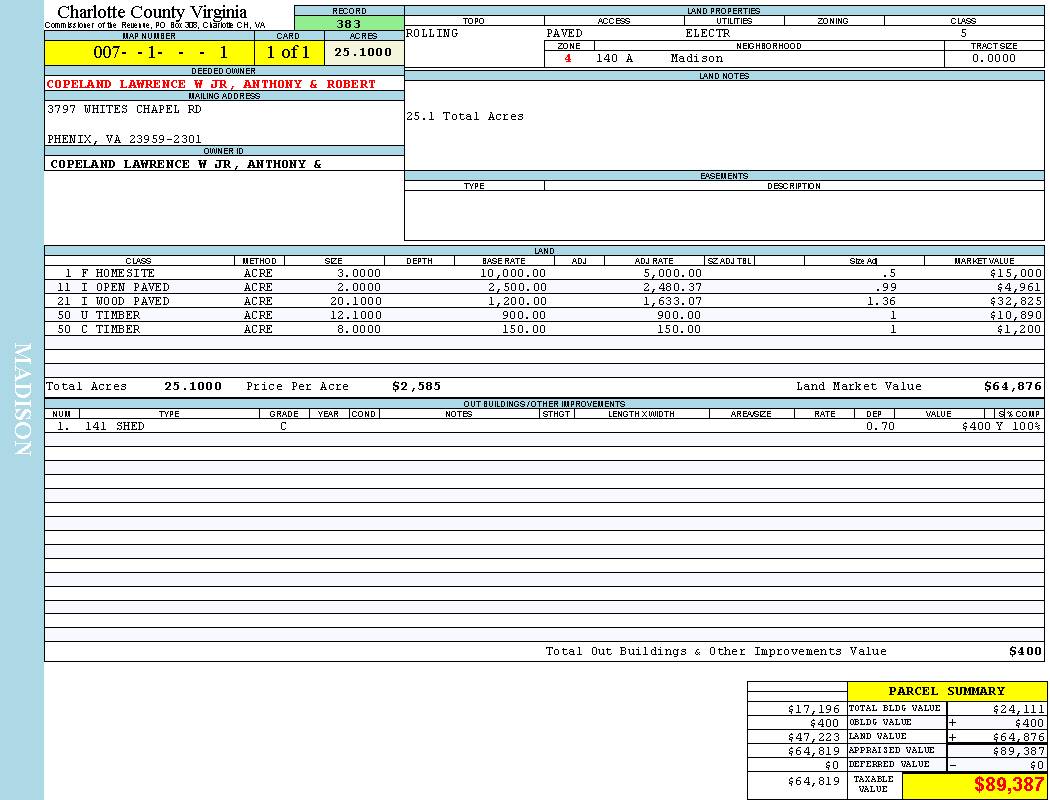Click the mailing address 3797 Whites Chapel Rd

coord(124,109)
